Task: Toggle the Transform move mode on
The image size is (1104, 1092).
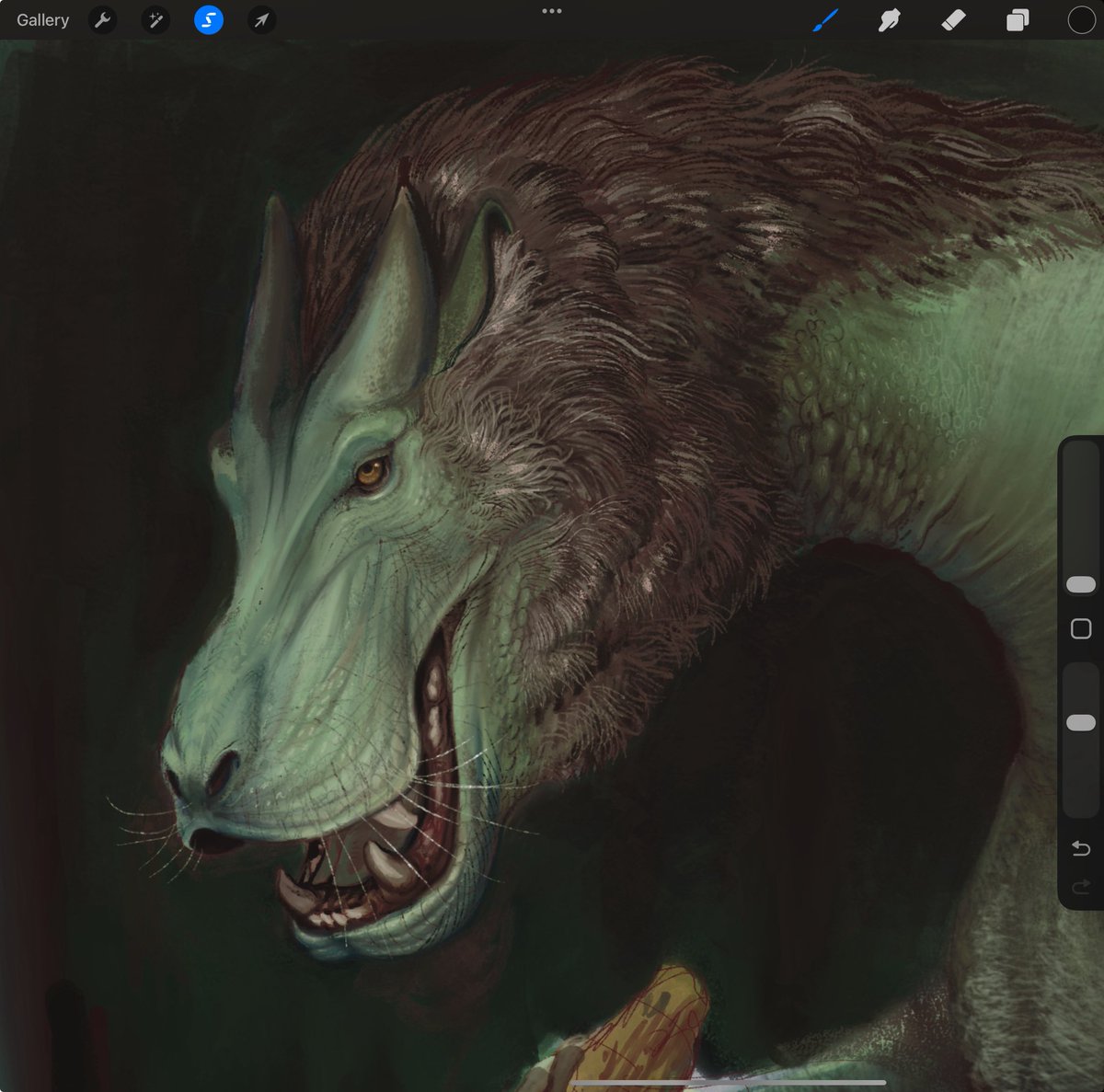Action: [260, 20]
